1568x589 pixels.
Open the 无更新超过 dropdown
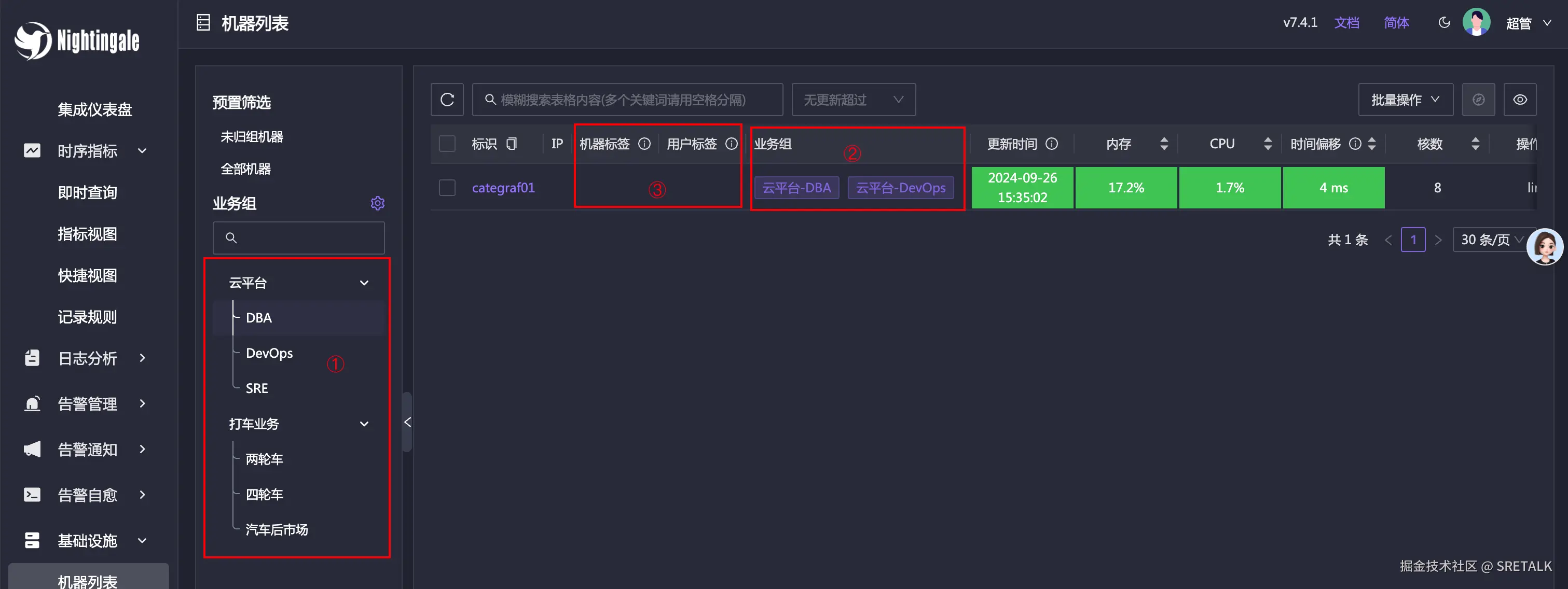(x=853, y=100)
